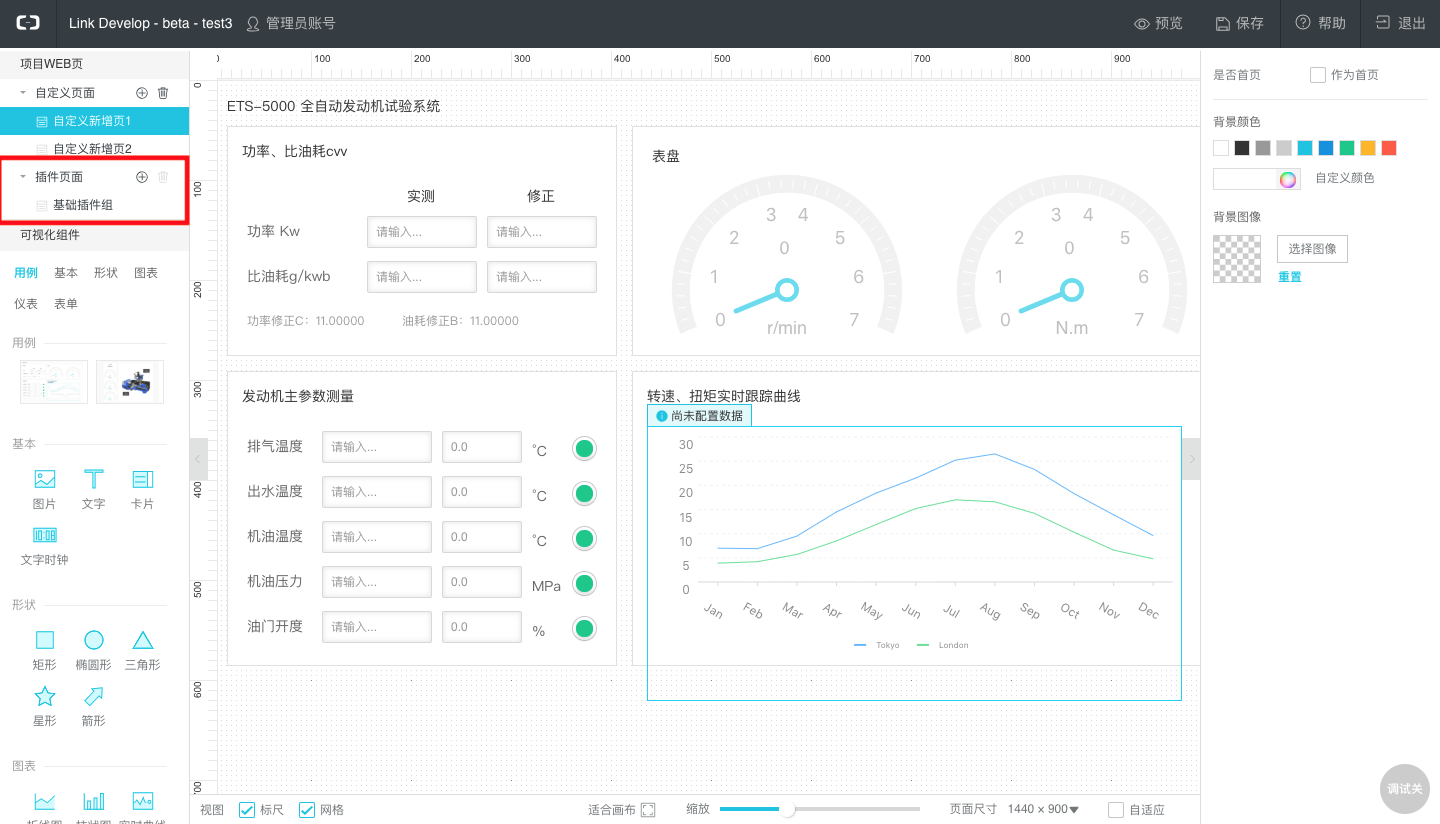The width and height of the screenshot is (1440, 824).
Task: Select the bar chart component icon
Action: click(93, 801)
